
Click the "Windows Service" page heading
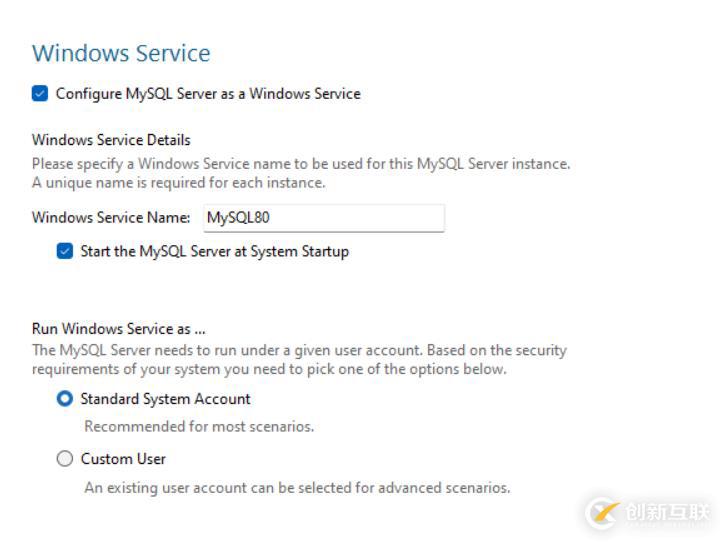coord(121,53)
